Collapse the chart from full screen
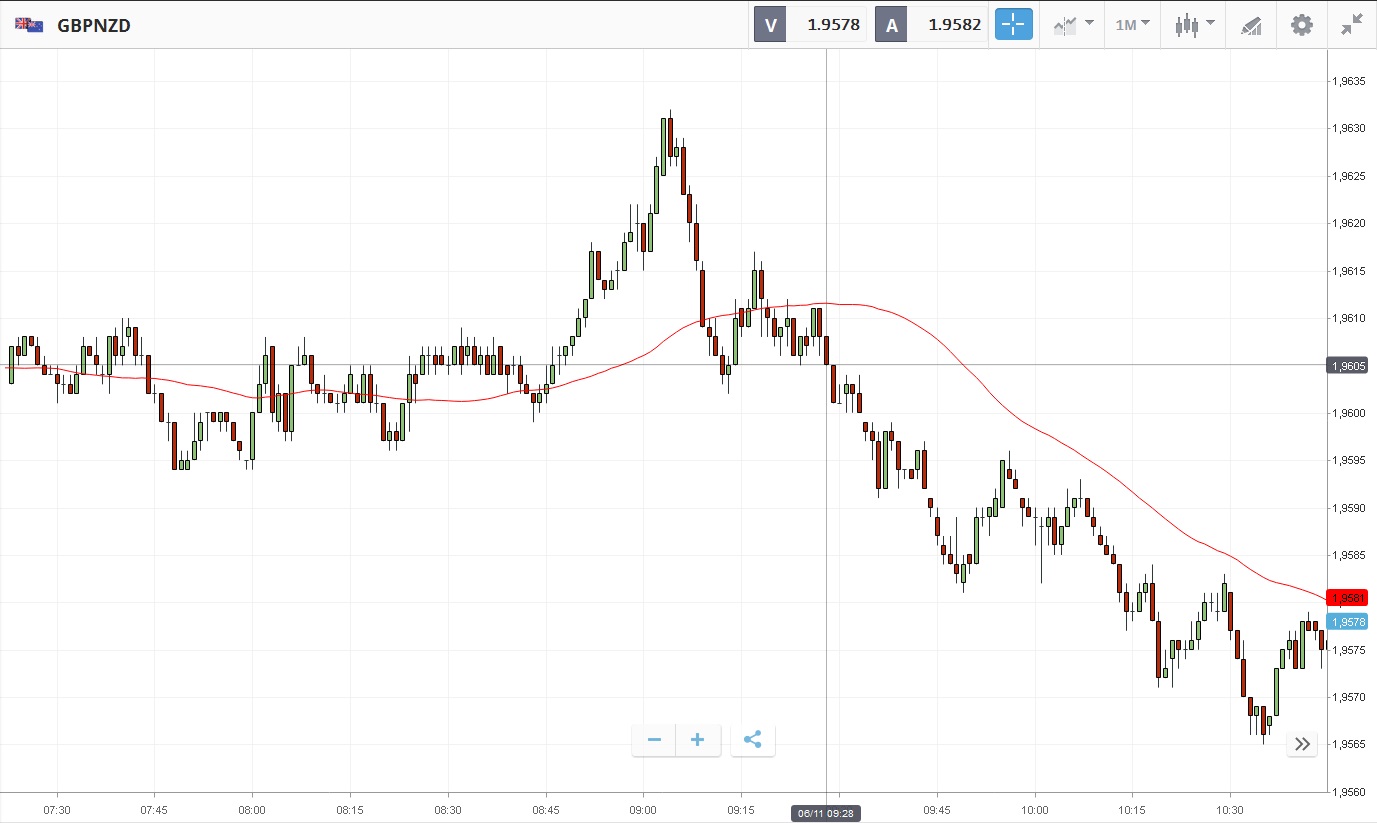Screen dimensions: 1377x823 (1352, 25)
